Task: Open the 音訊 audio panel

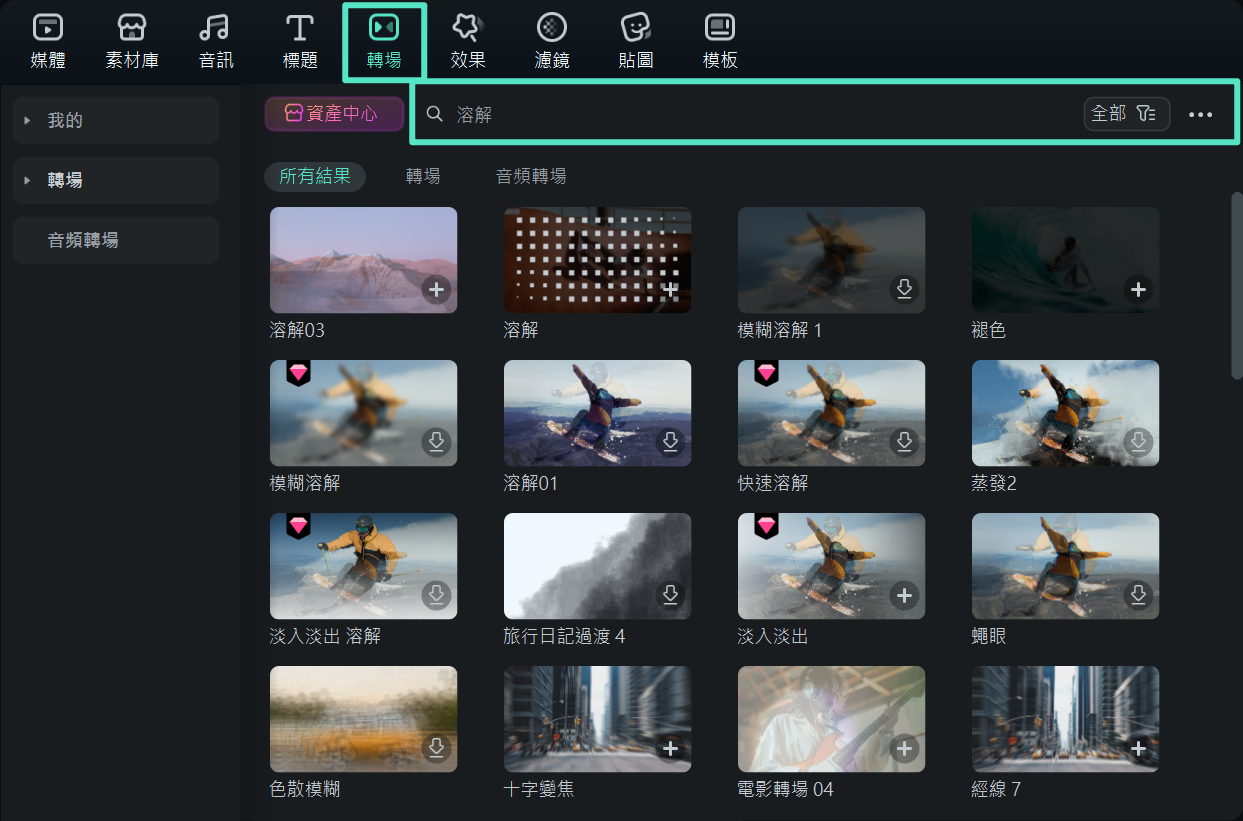Action: coord(213,40)
